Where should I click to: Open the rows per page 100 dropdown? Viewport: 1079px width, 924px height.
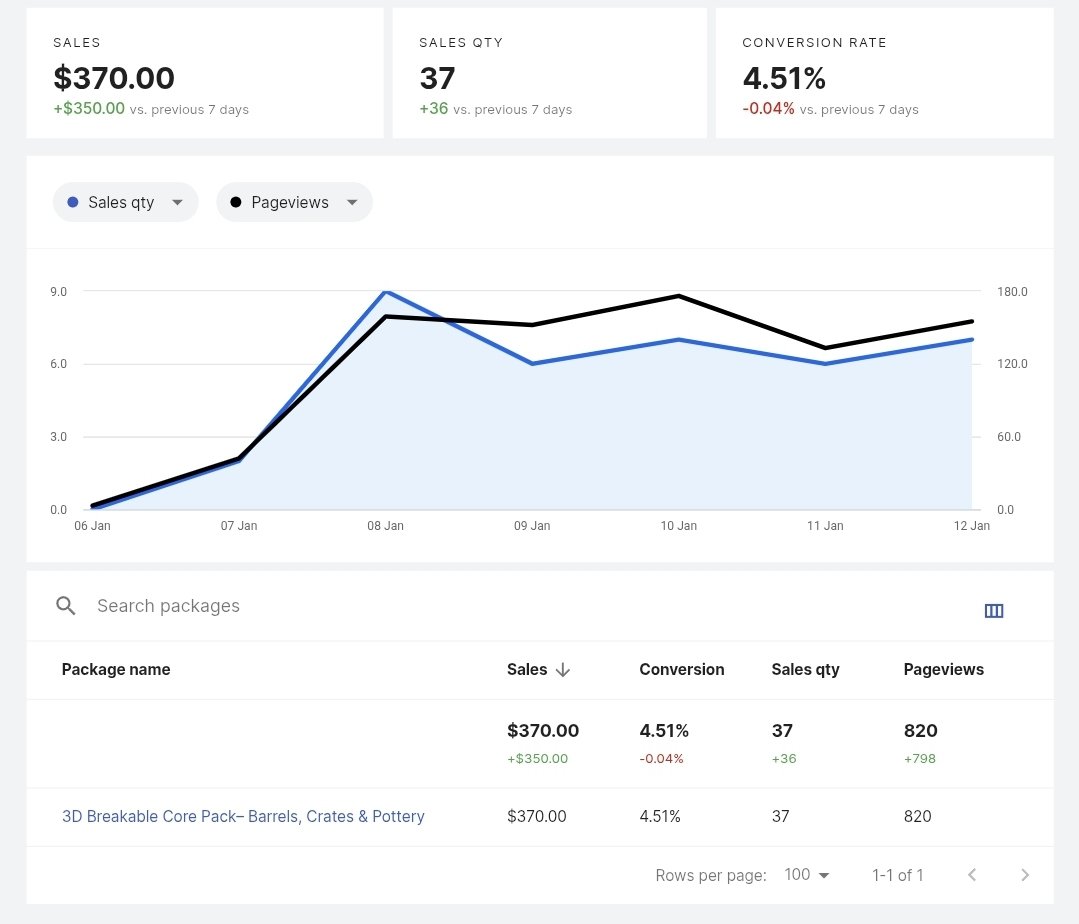(806, 874)
